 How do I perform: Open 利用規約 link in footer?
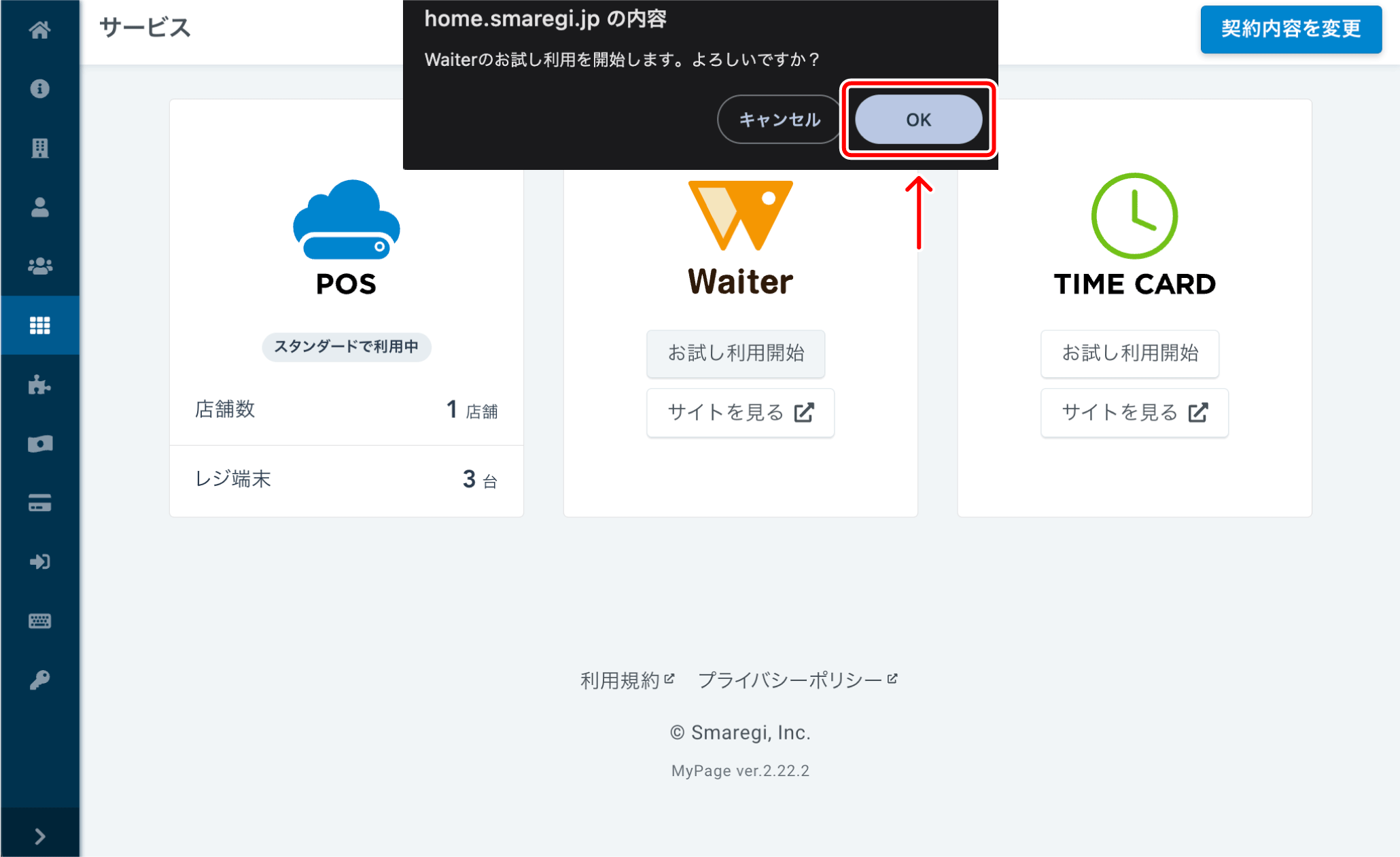(627, 680)
